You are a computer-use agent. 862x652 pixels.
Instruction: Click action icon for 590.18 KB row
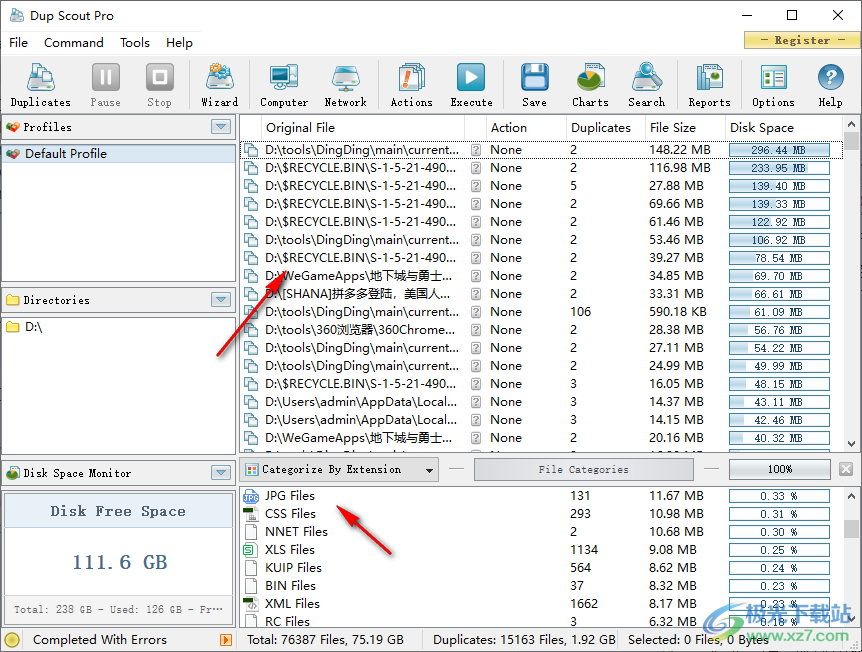[476, 312]
